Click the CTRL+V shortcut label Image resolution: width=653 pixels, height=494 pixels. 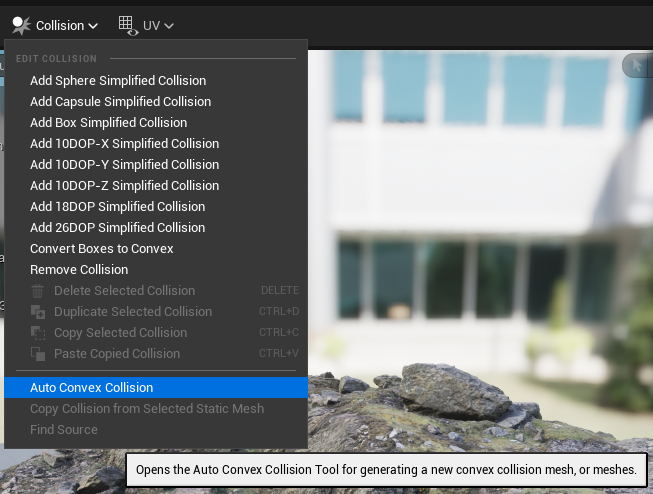point(279,353)
